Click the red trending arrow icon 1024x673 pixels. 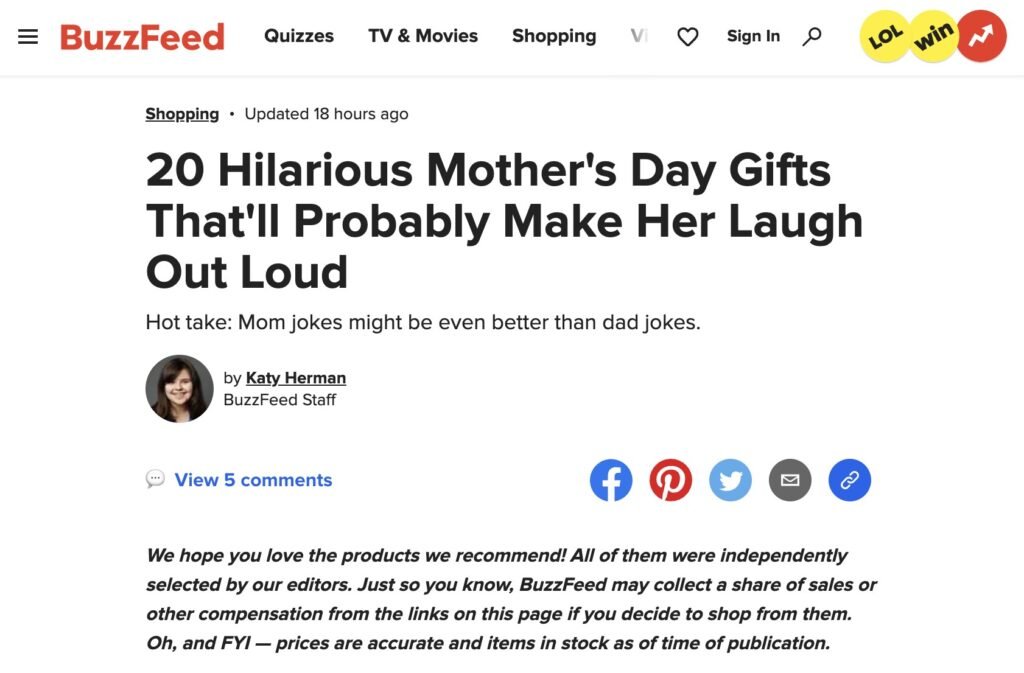pos(981,36)
